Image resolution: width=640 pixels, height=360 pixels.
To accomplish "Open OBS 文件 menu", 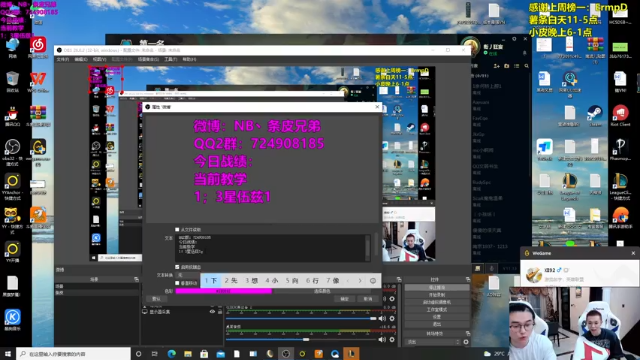I will tap(62, 59).
